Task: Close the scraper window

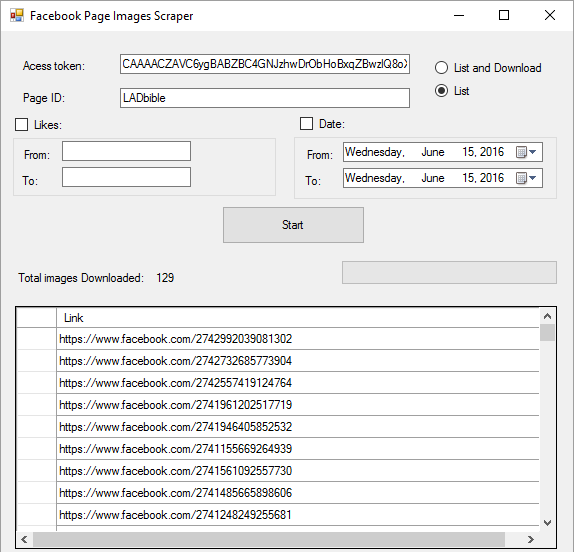Action: coord(550,15)
